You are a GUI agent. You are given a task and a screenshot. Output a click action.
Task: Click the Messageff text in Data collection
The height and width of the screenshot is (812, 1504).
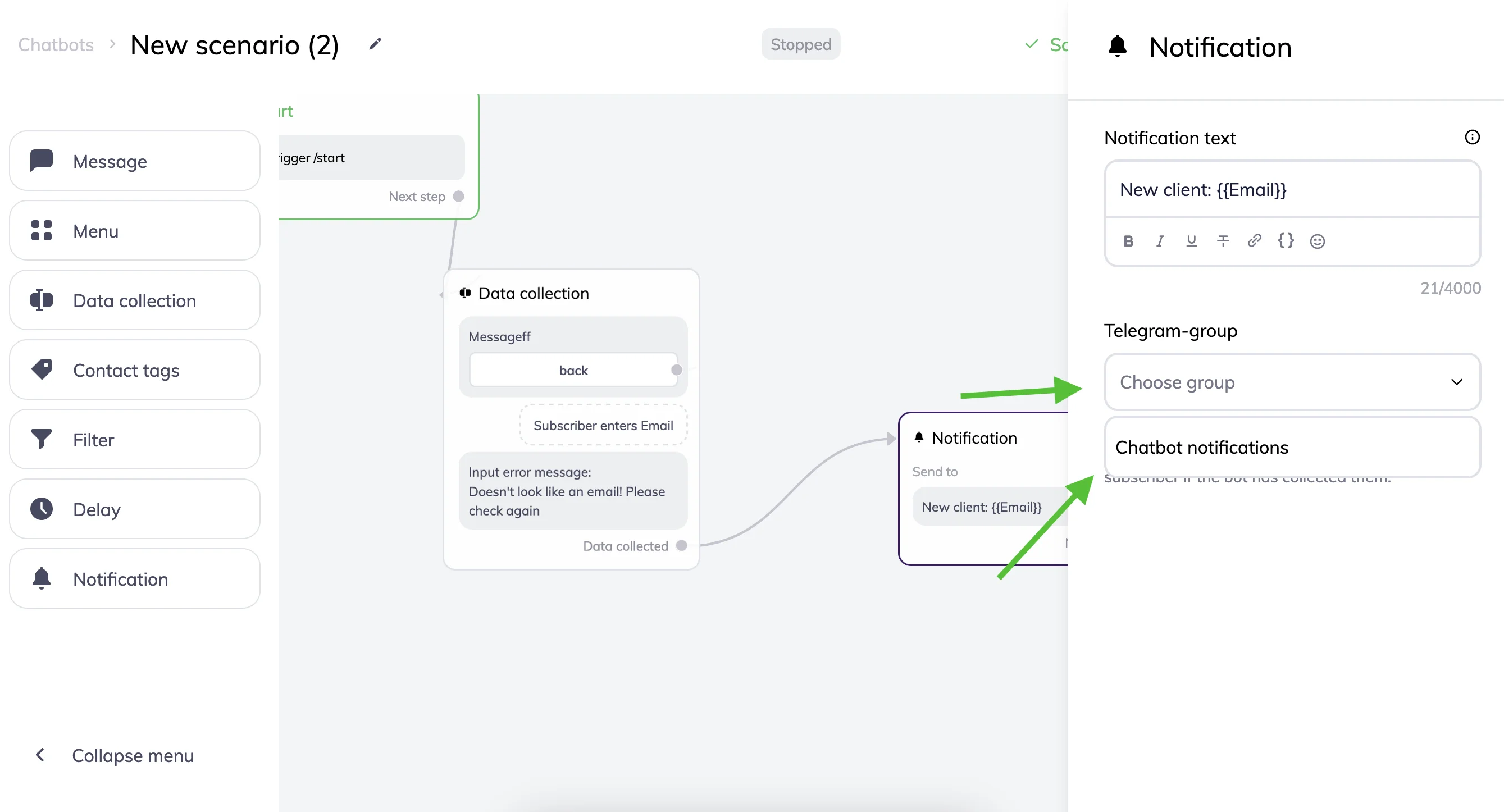coord(499,337)
